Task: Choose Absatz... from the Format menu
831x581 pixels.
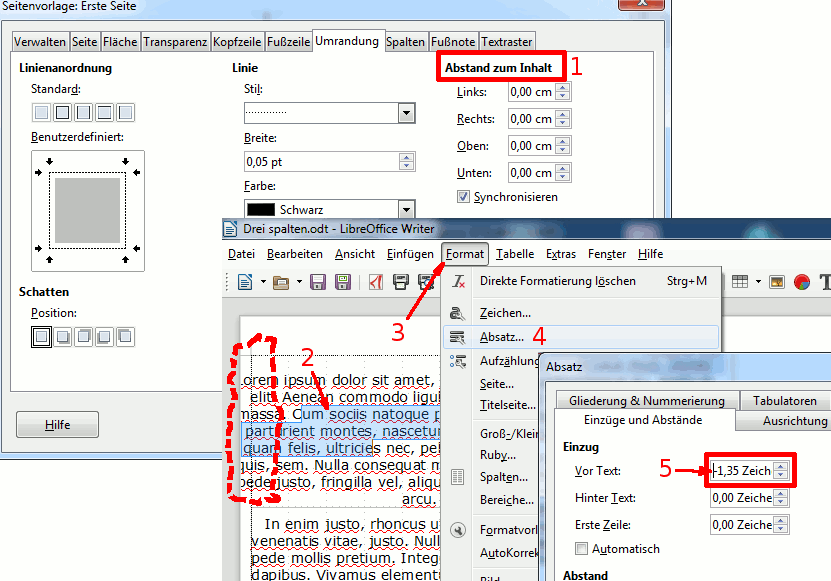Action: 581,337
